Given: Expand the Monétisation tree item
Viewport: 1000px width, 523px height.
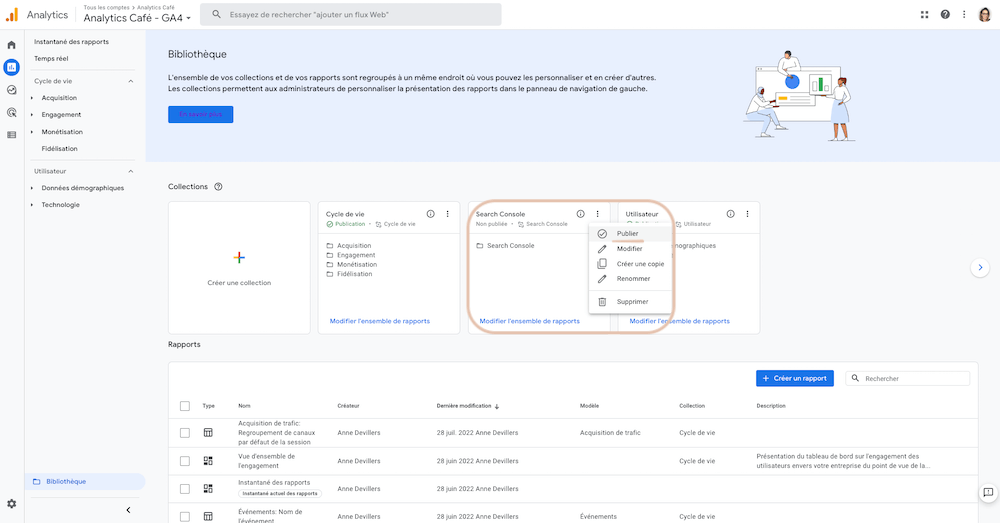Looking at the screenshot, I should click(32, 132).
